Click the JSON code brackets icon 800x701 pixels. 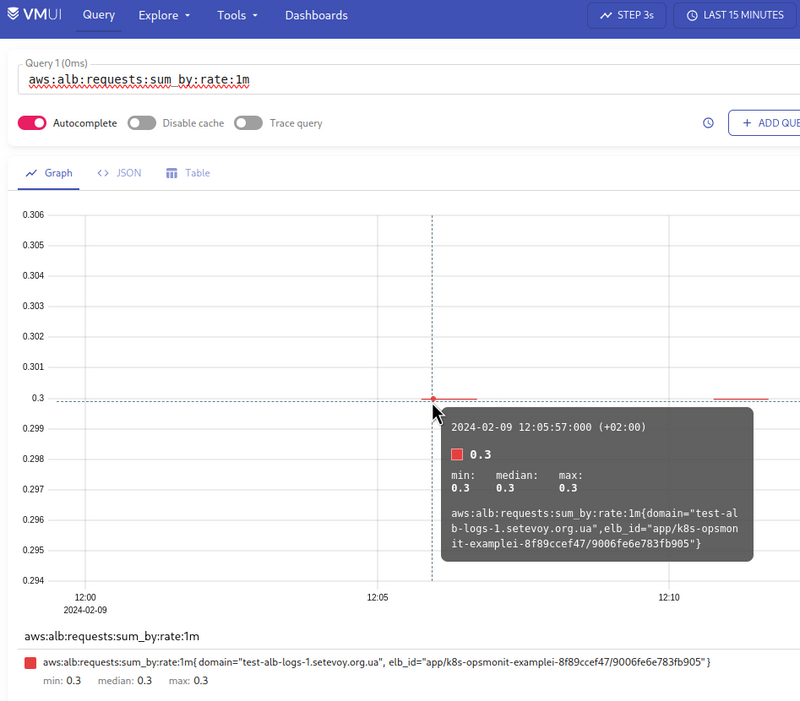103,173
